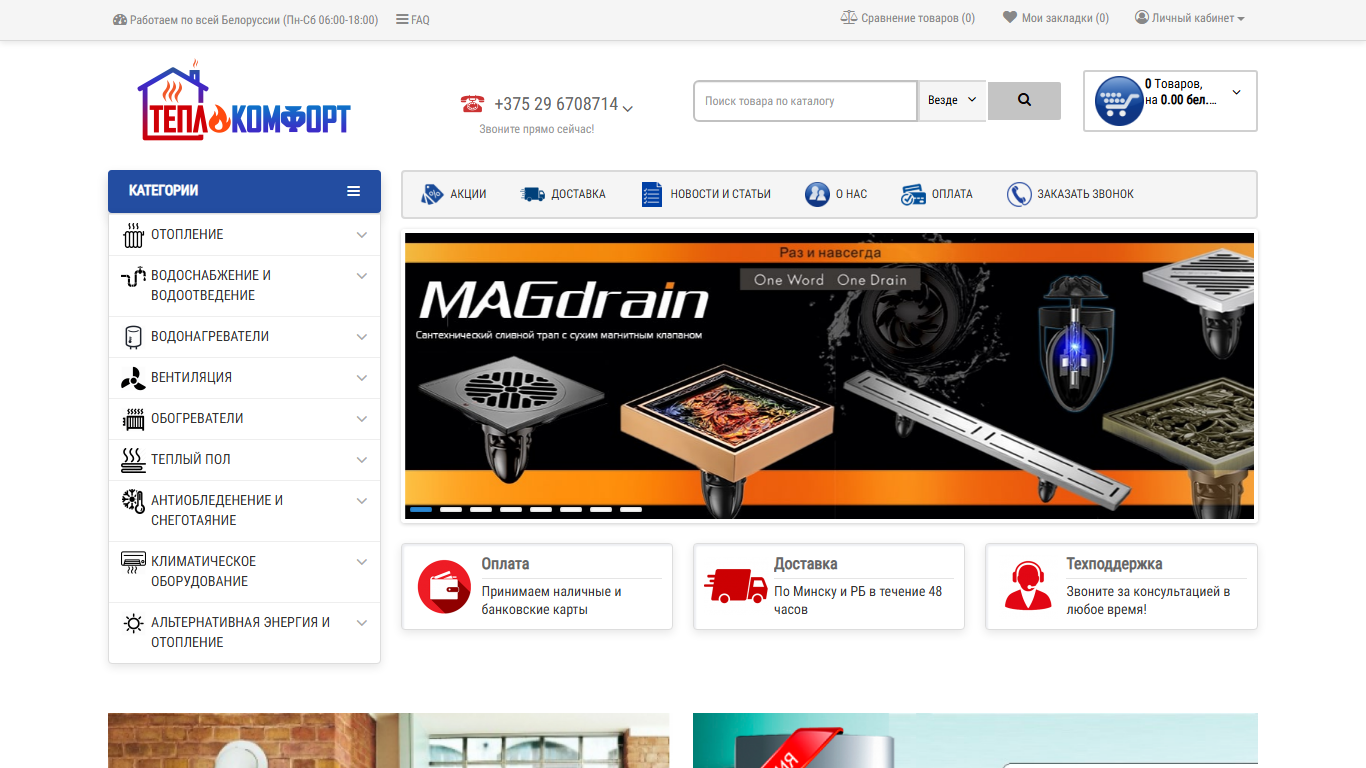Click the ТеплоКомфорт house logo

(244, 100)
